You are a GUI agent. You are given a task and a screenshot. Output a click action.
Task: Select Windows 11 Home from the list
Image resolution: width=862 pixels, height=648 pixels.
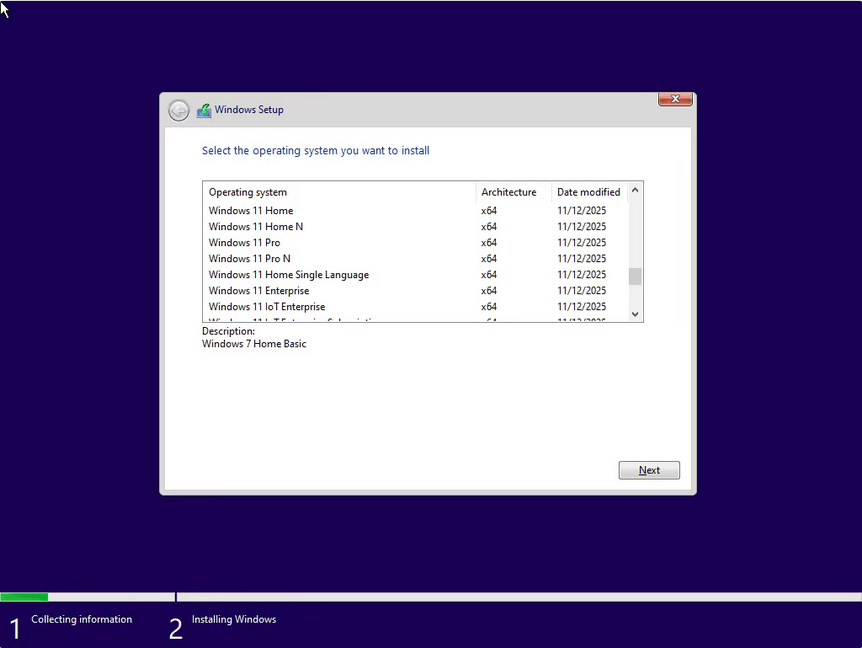click(x=251, y=211)
